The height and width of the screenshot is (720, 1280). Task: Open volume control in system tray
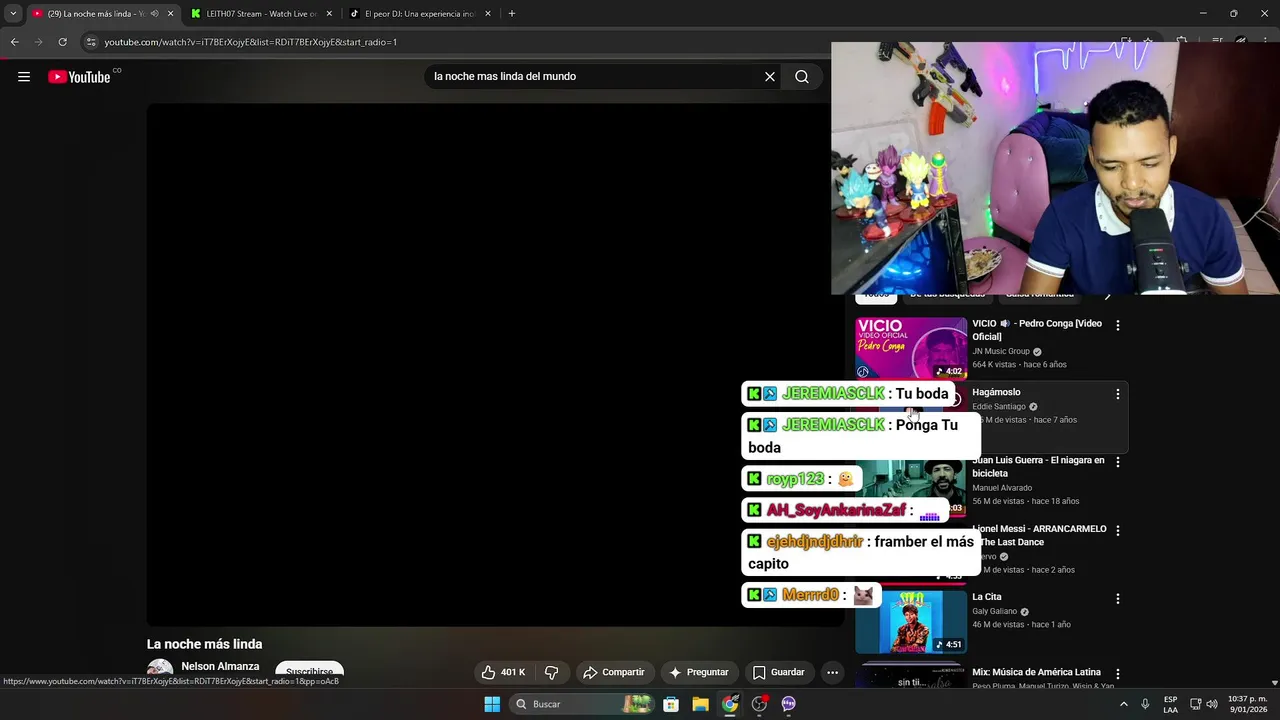[x=1212, y=704]
